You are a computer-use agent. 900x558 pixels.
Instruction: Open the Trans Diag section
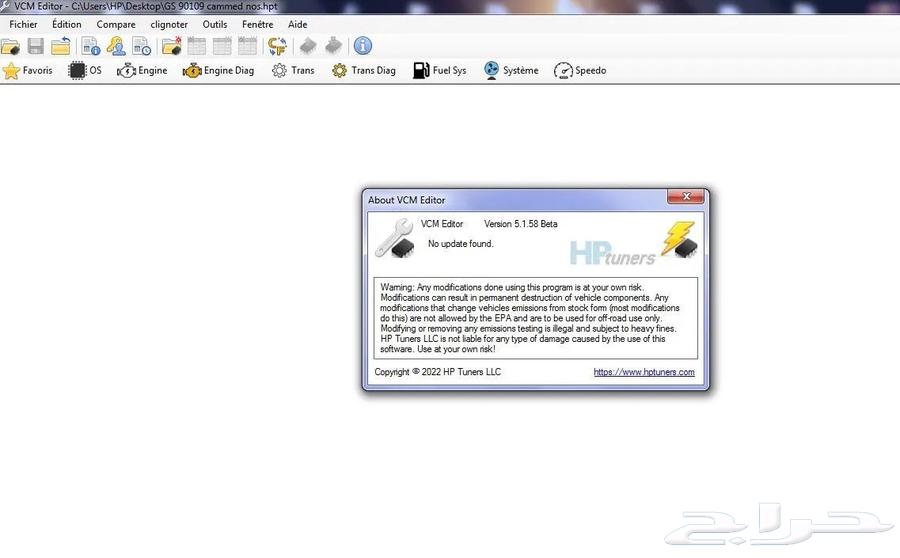364,71
